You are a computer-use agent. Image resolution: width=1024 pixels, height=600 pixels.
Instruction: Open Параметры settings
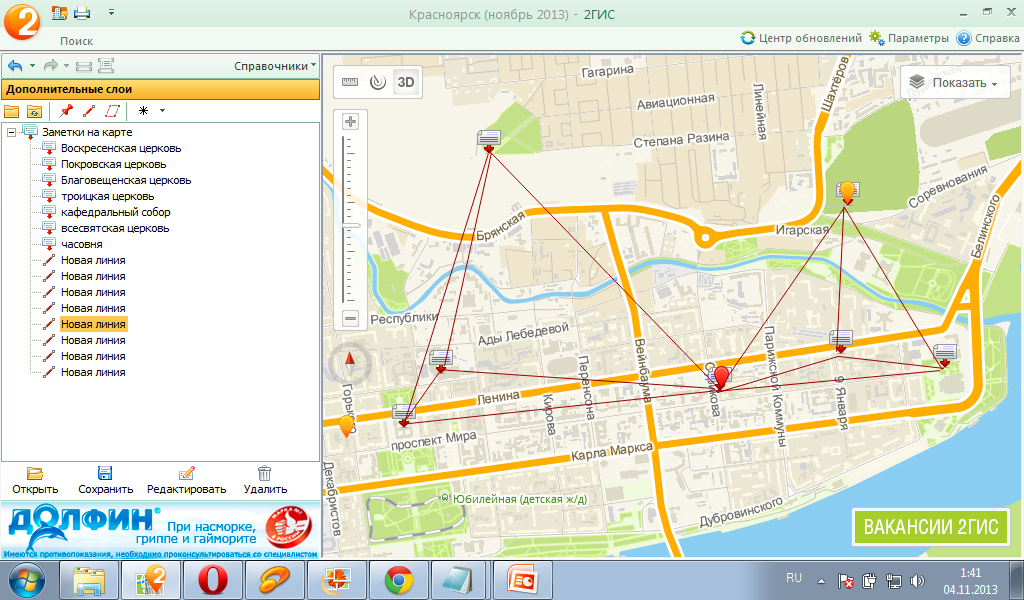(908, 38)
